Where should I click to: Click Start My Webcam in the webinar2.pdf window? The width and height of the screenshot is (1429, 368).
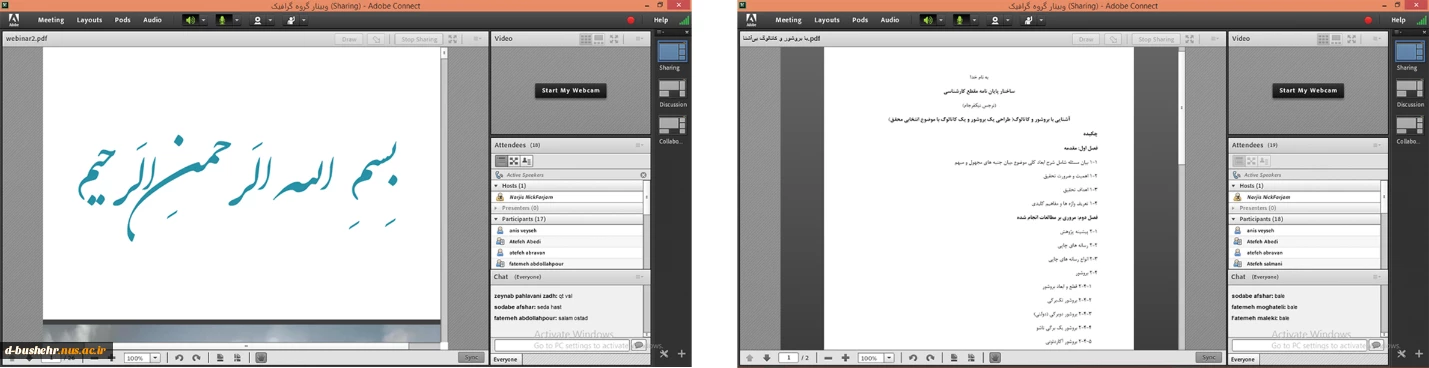tap(570, 90)
